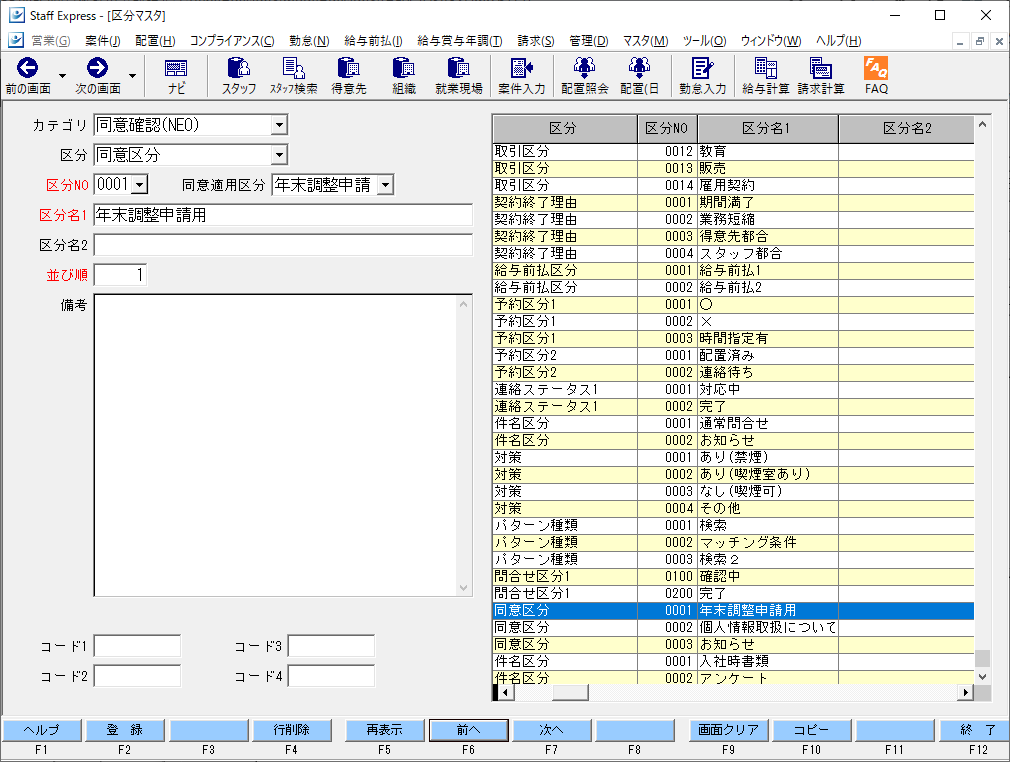Click the コード1 input field
This screenshot has width=1010, height=762.
click(x=137, y=646)
